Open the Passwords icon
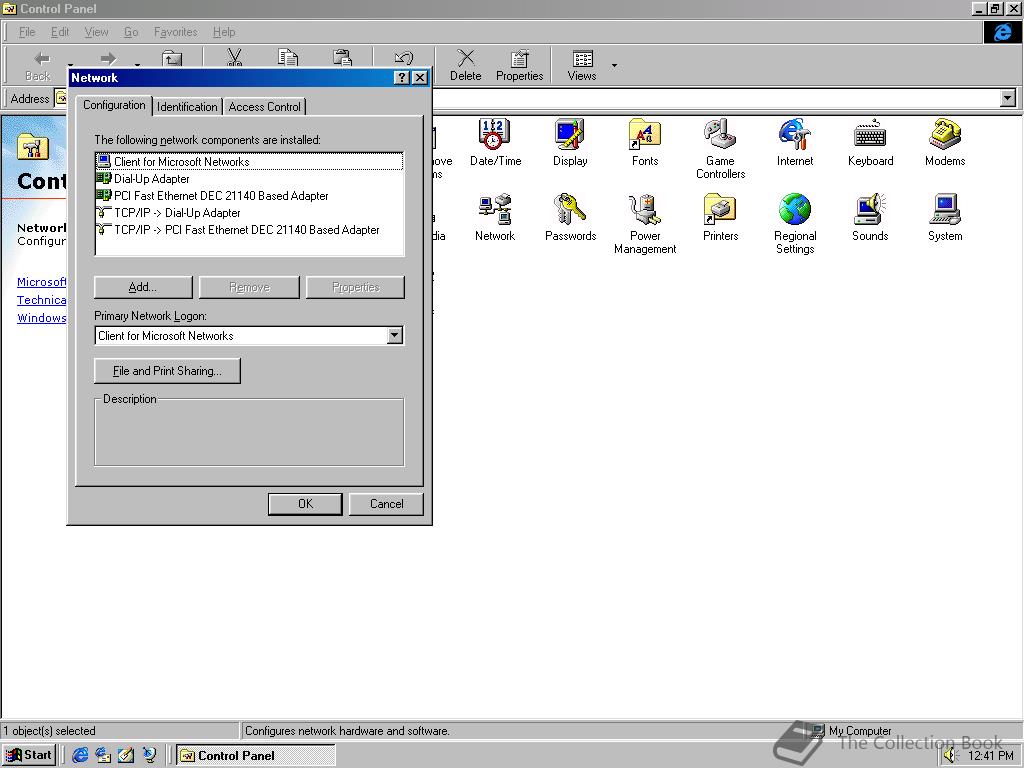1024x768 pixels. click(x=570, y=217)
